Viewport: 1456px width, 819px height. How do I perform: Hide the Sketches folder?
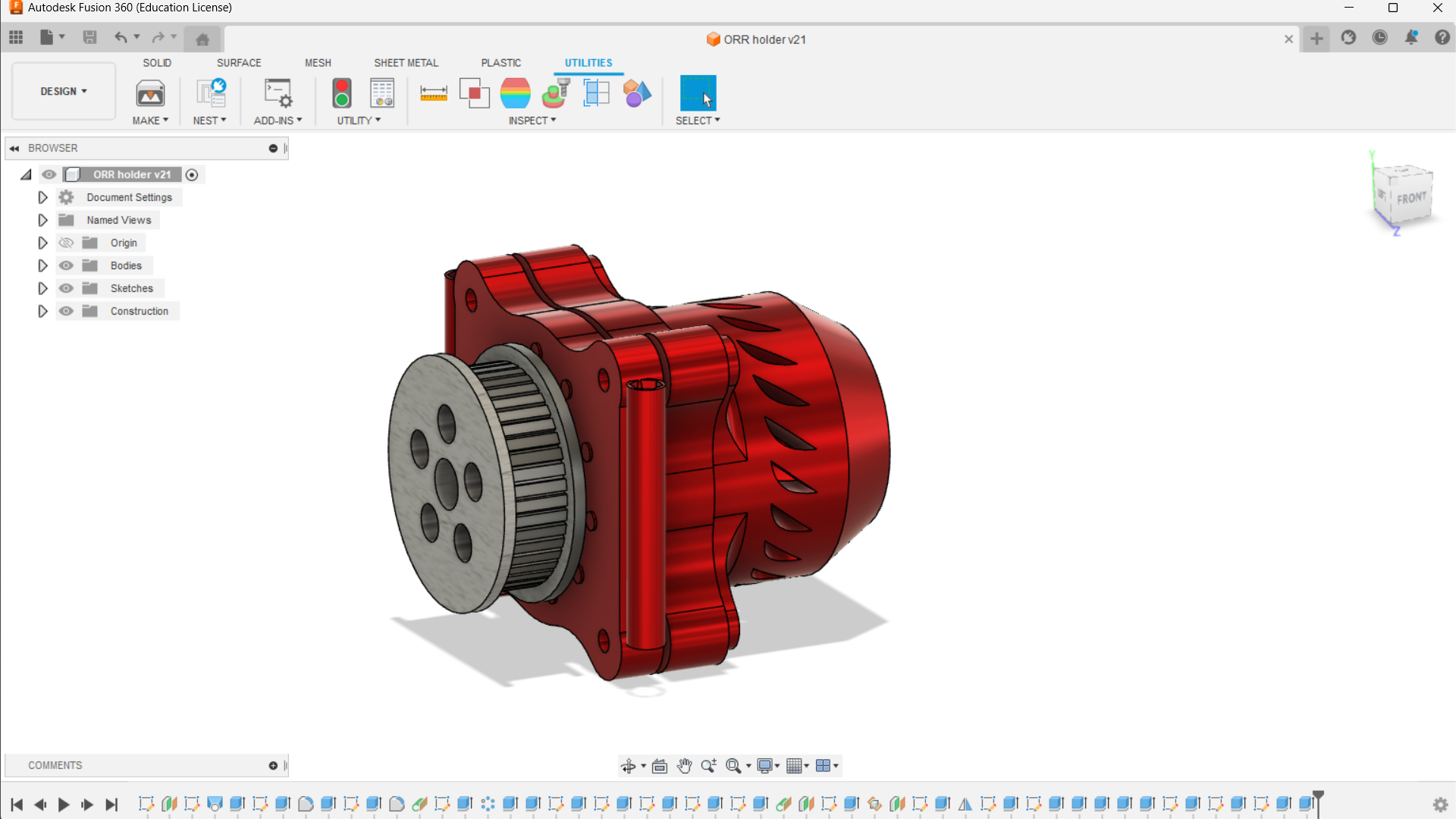[66, 288]
